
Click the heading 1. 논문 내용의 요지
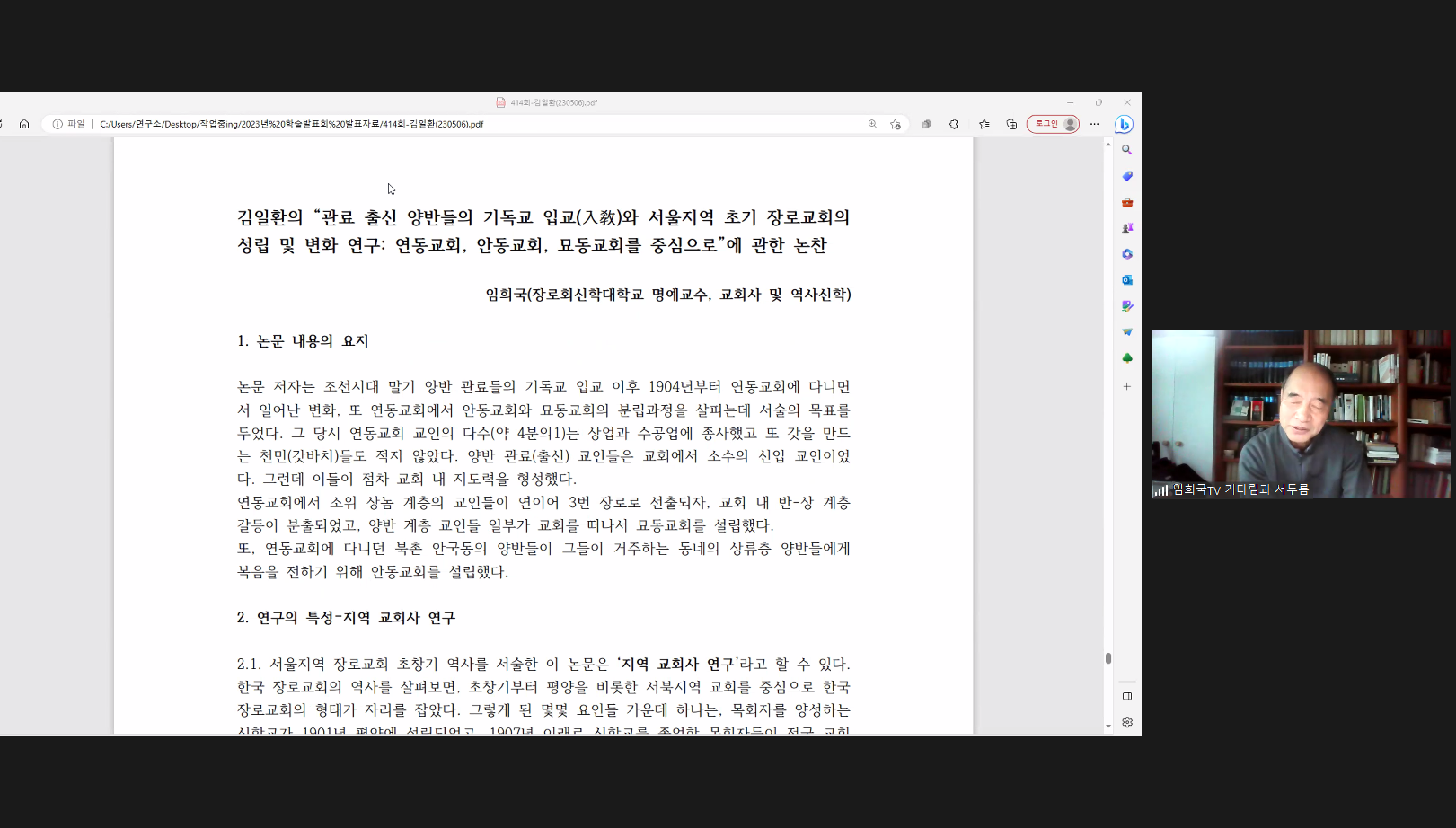pyautogui.click(x=303, y=341)
